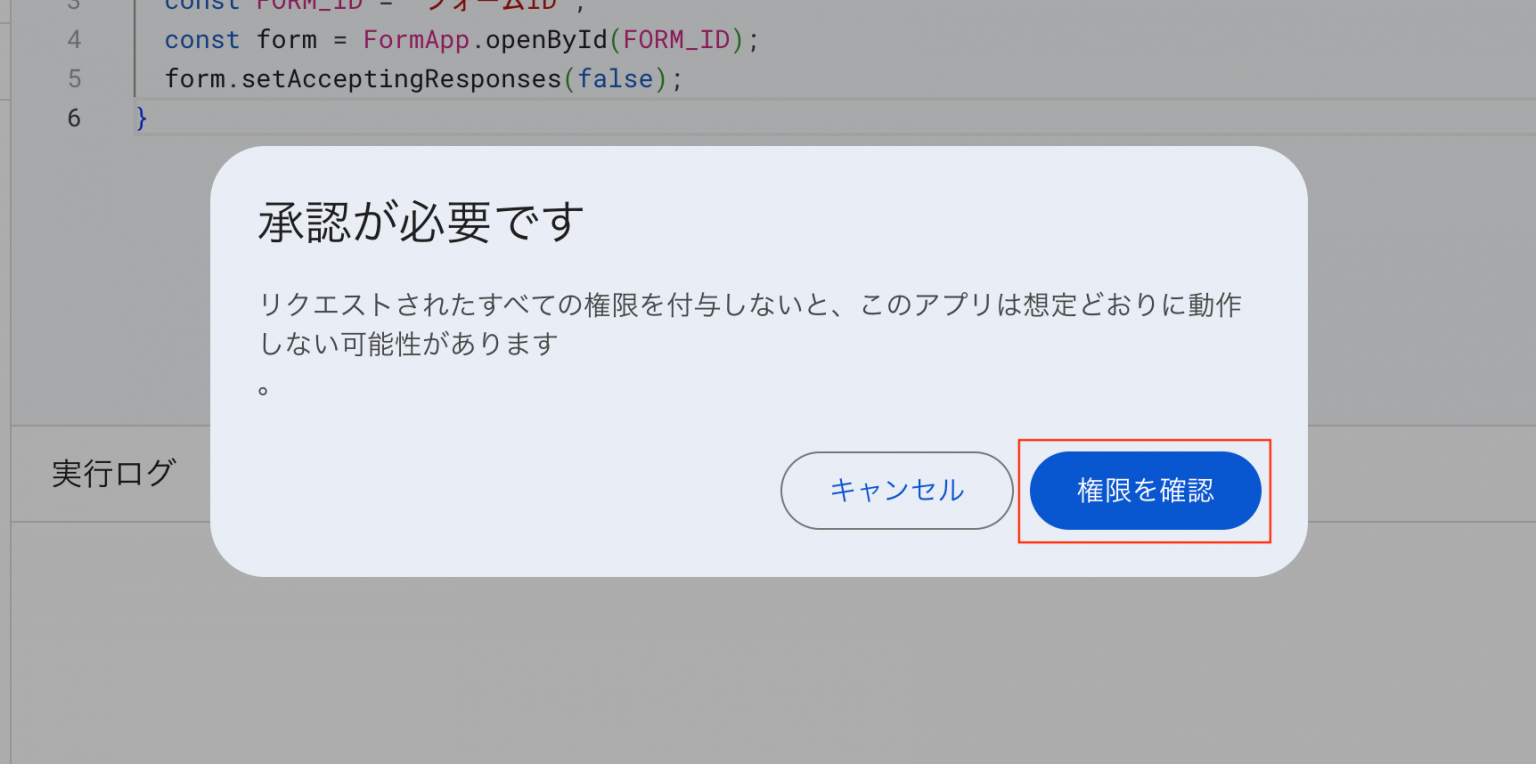Image resolution: width=1536 pixels, height=764 pixels.
Task: Click the FORM_ID constant on line 3
Action: click(310, 5)
